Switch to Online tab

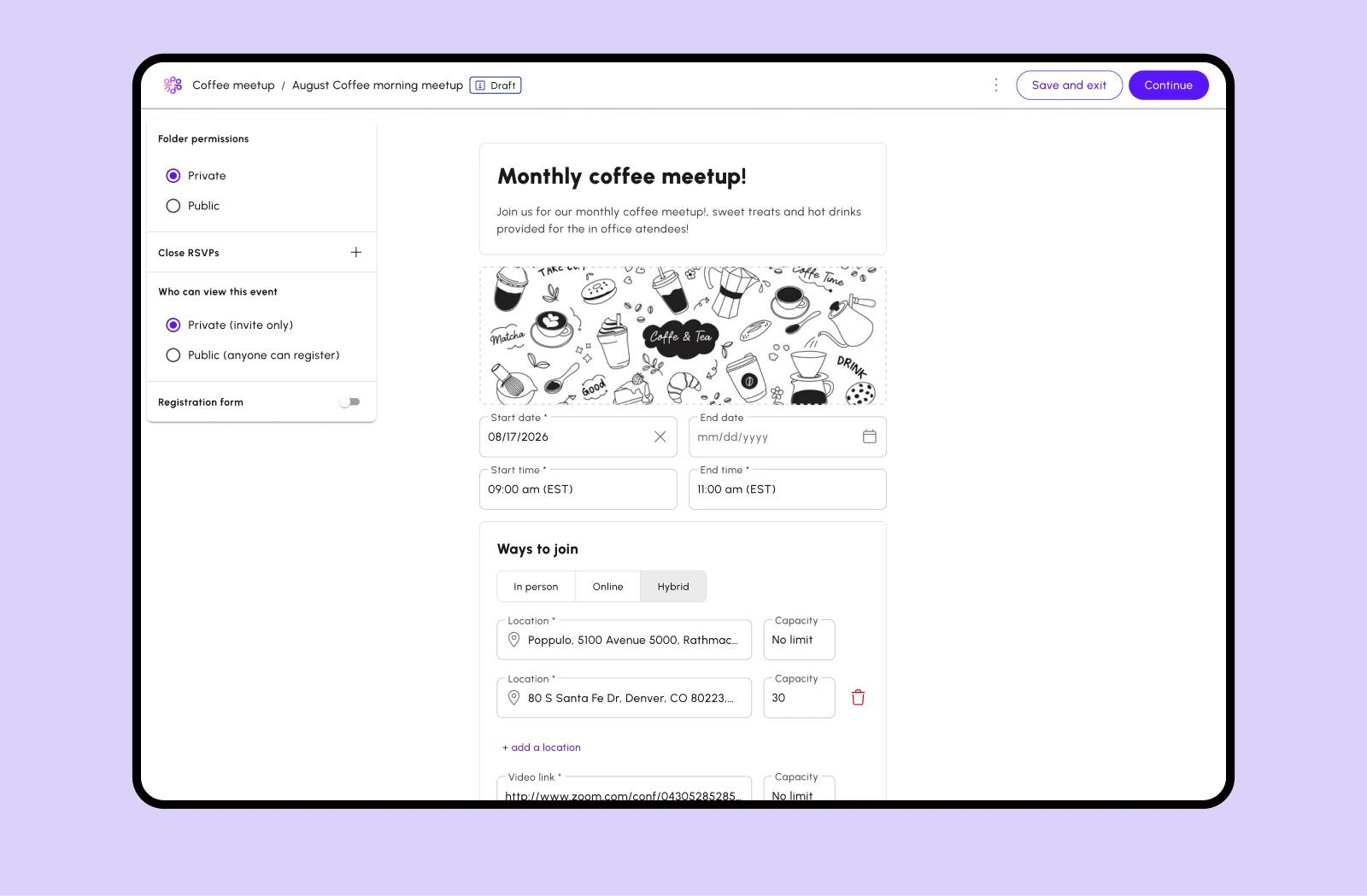pos(607,587)
